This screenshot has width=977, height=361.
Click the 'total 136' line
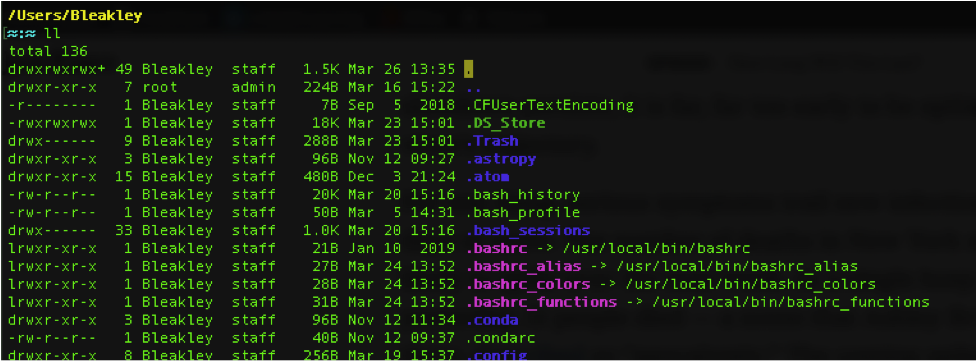tap(49, 51)
